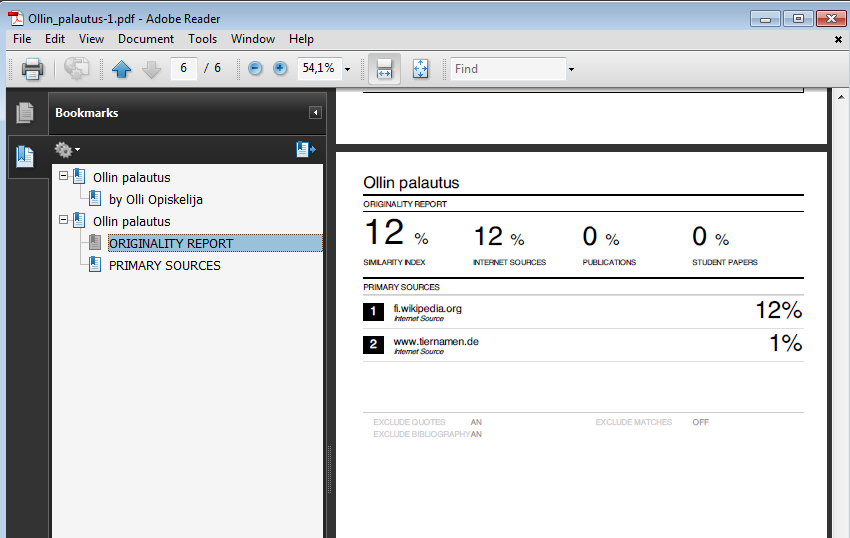850x538 pixels.
Task: Click the PUBLICATIONS label
Action: tap(609, 262)
